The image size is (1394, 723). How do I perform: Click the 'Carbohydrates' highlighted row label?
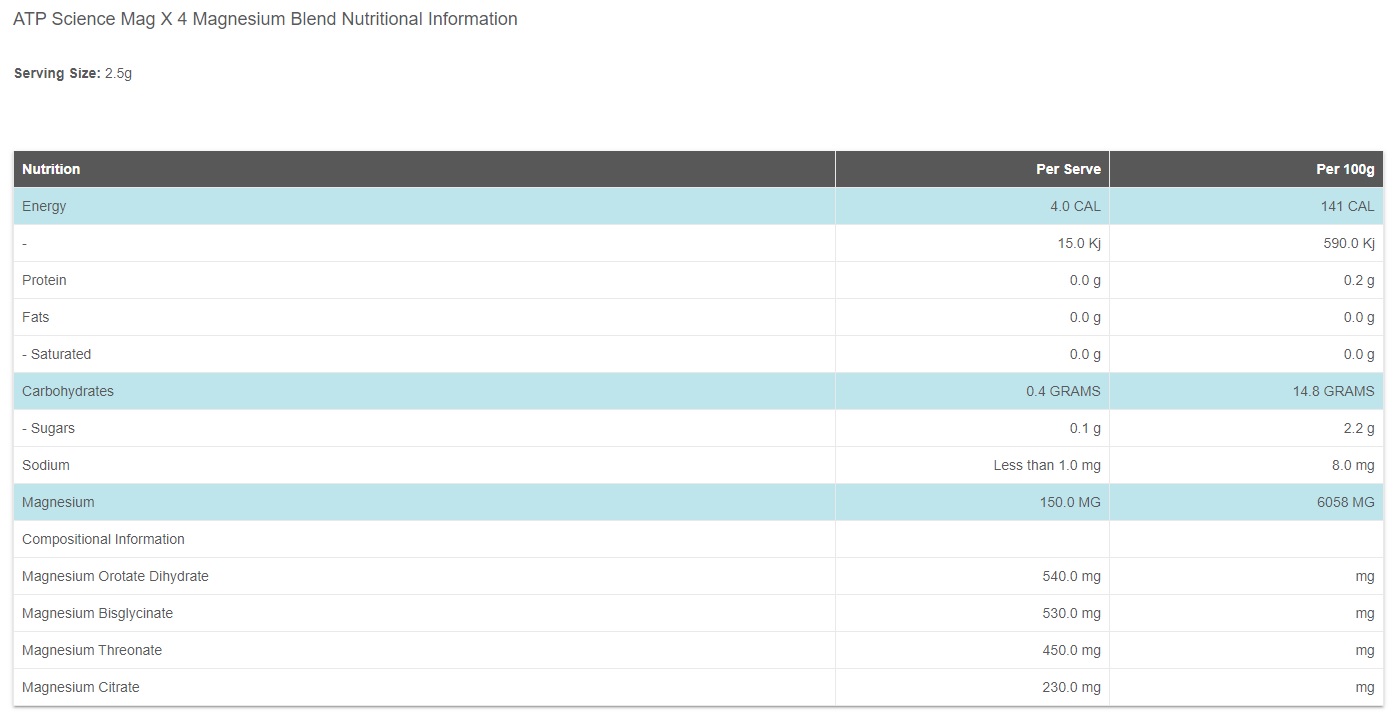68,391
